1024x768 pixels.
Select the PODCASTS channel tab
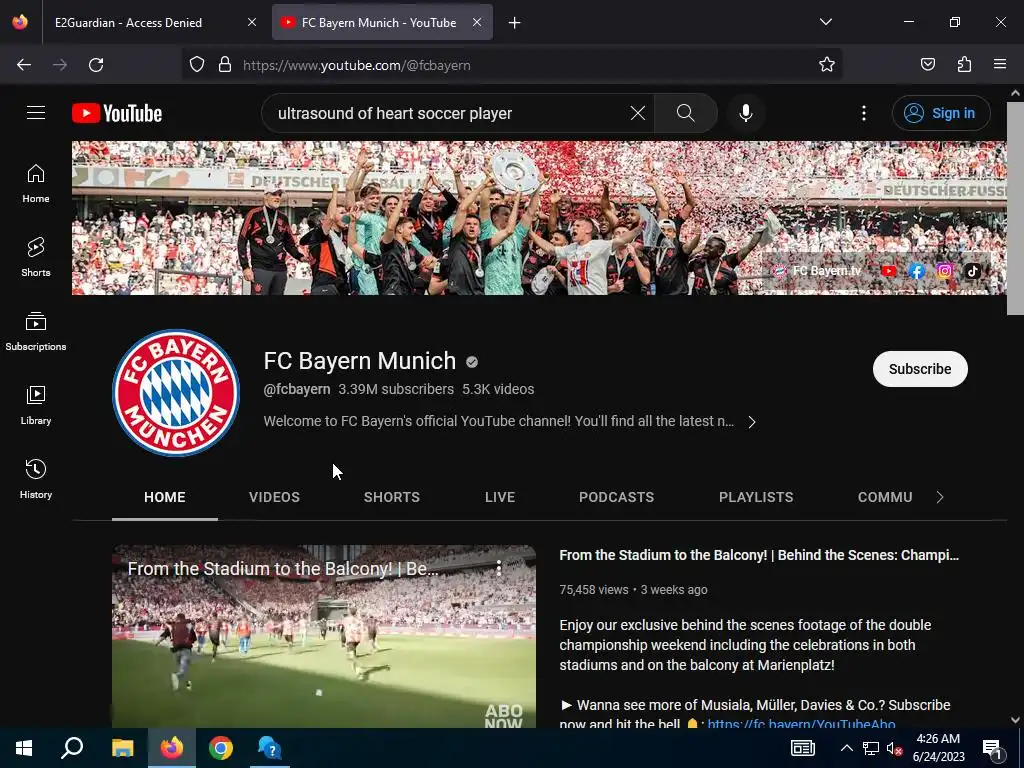click(616, 497)
